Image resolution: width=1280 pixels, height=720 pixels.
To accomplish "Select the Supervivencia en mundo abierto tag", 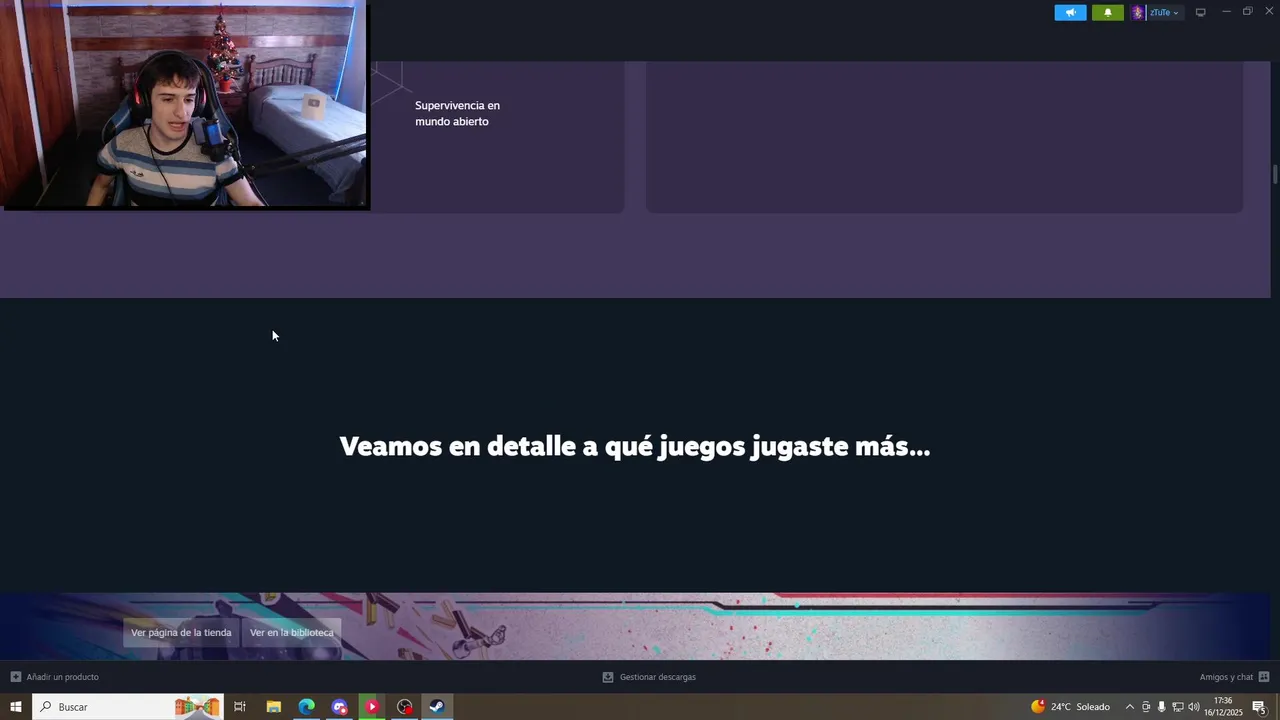I will click(x=457, y=113).
